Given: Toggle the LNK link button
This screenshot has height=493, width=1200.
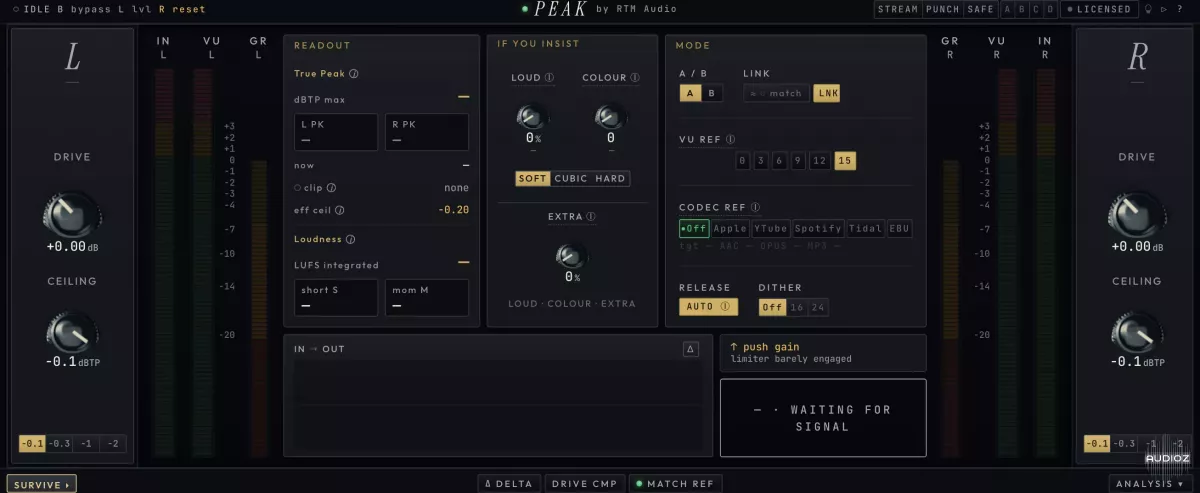Looking at the screenshot, I should pyautogui.click(x=827, y=93).
